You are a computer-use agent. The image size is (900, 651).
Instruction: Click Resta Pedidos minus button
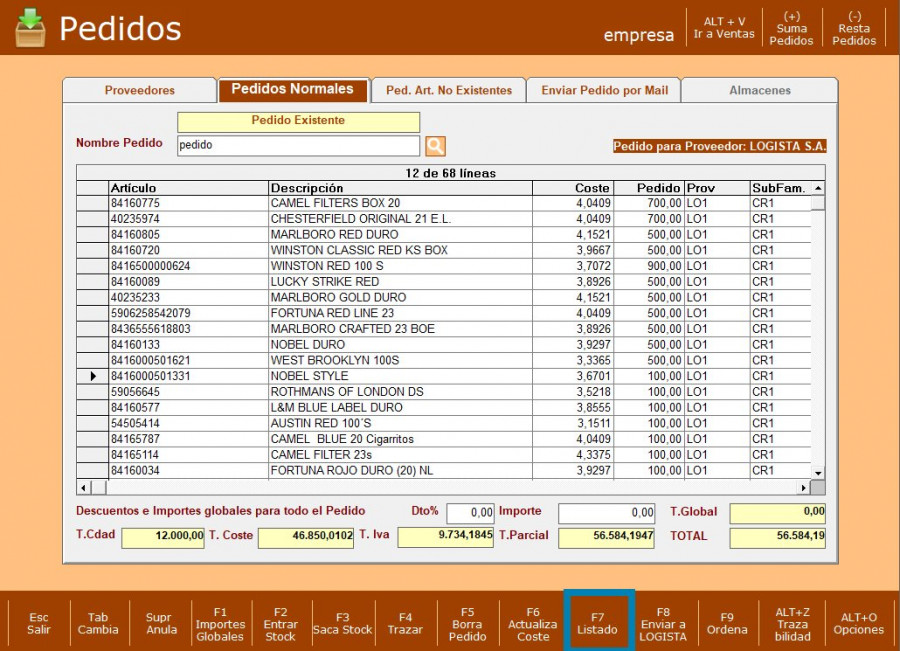[x=854, y=28]
